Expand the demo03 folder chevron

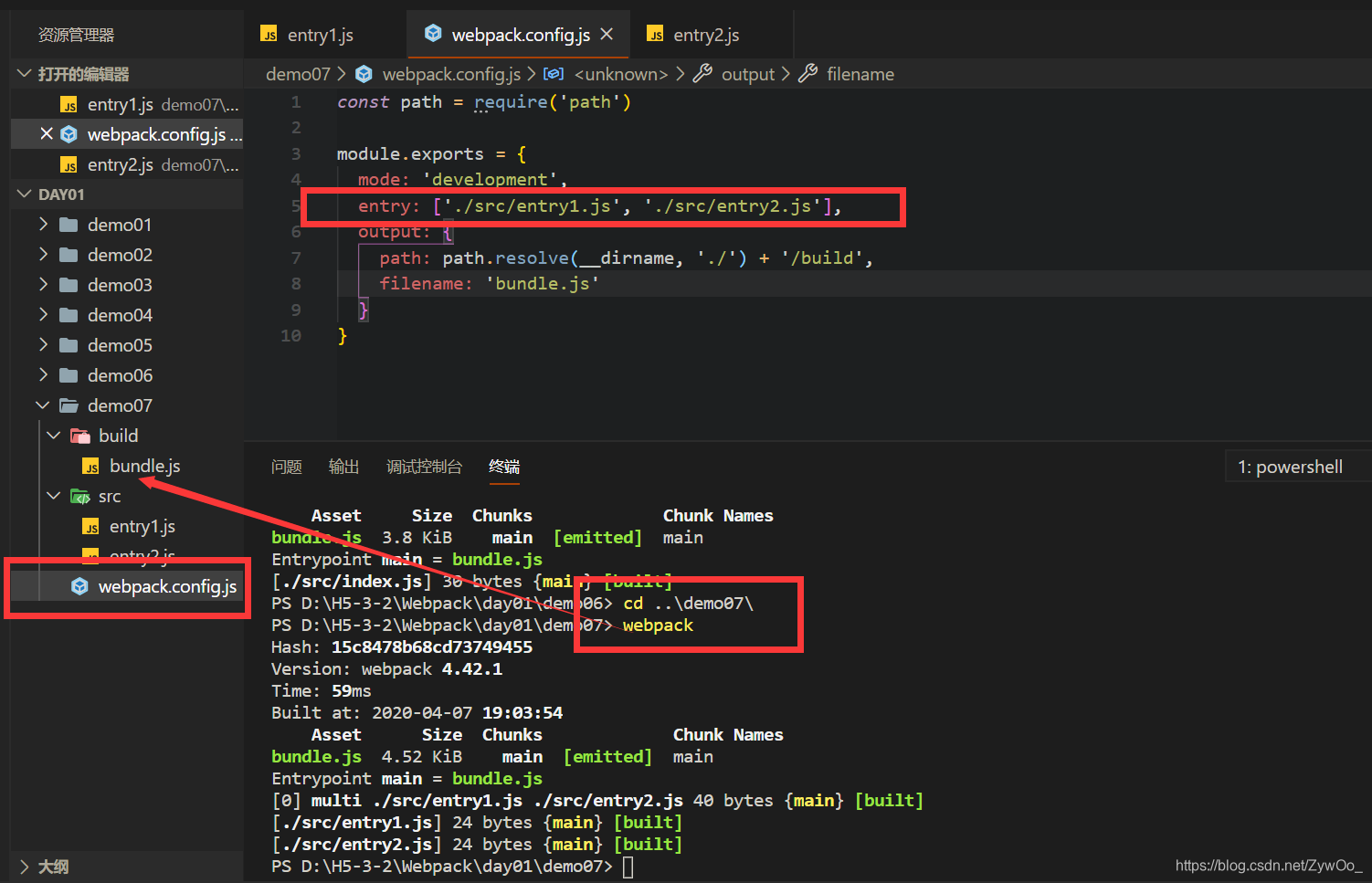click(43, 285)
